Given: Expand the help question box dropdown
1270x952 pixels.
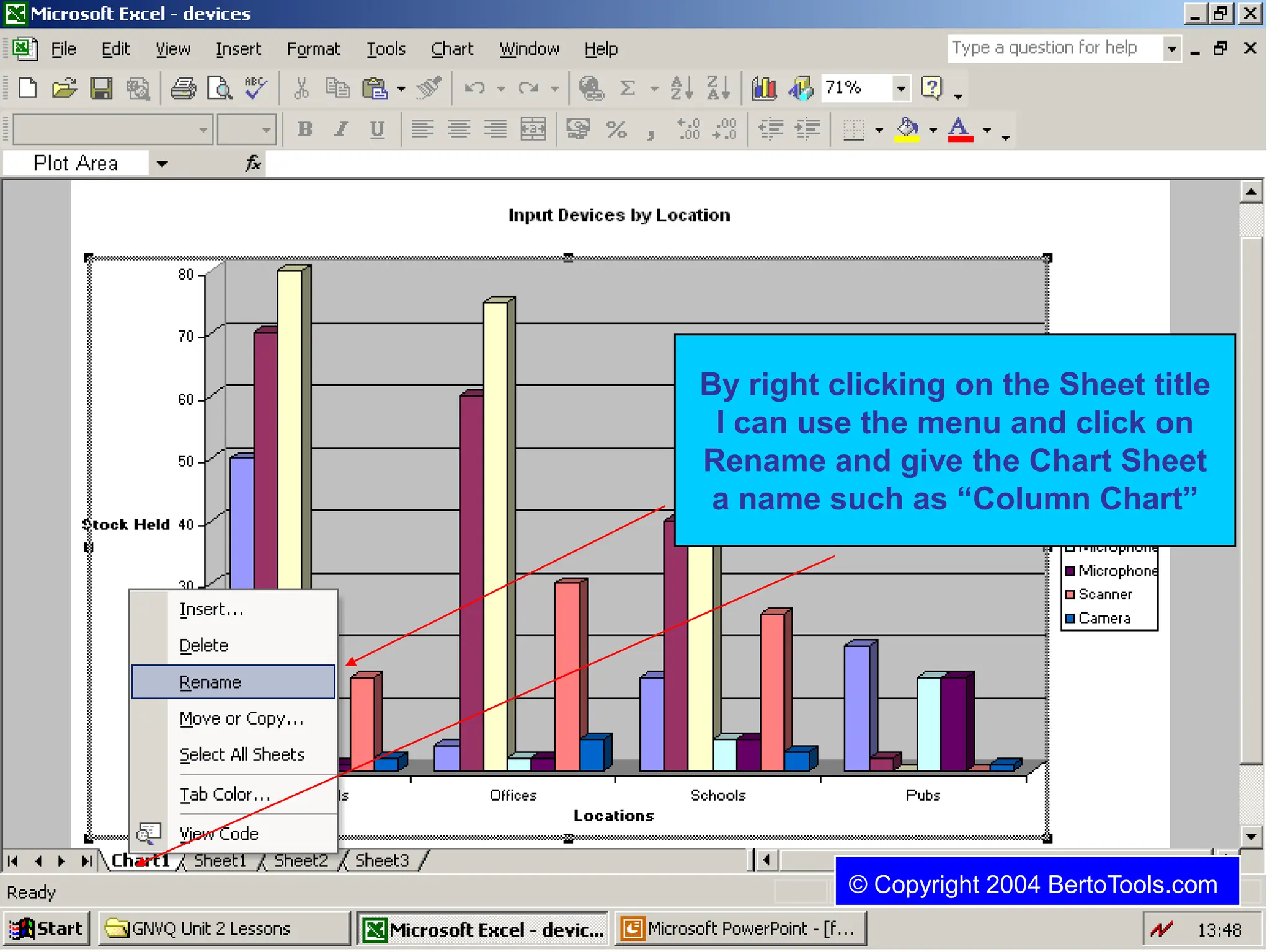Looking at the screenshot, I should [x=1171, y=48].
